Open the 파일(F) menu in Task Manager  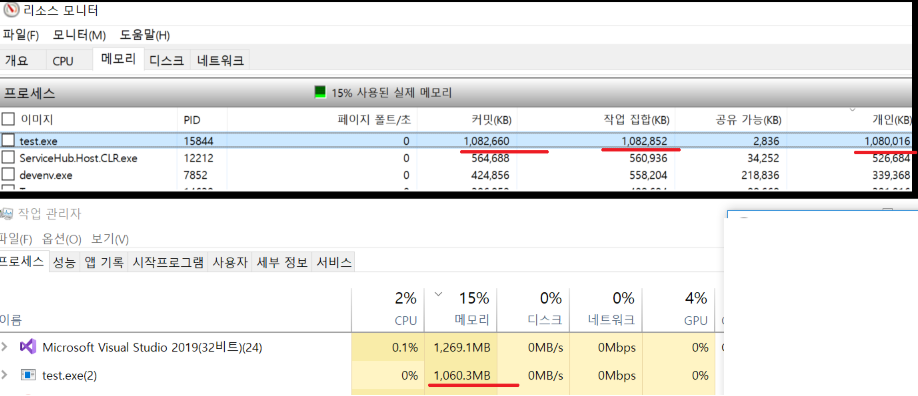pyautogui.click(x=16, y=239)
